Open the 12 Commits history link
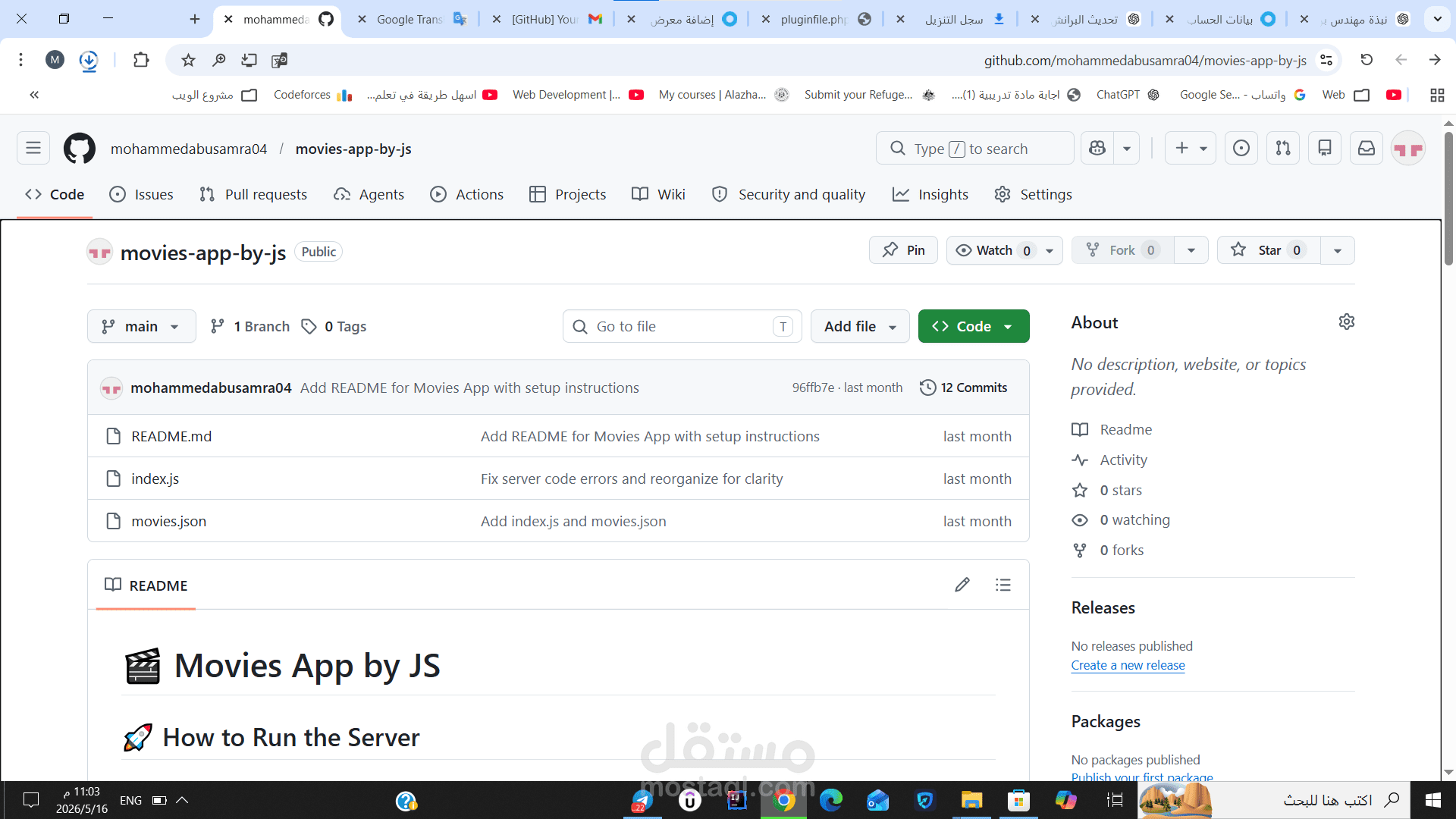Viewport: 1456px width, 819px height. click(x=964, y=388)
